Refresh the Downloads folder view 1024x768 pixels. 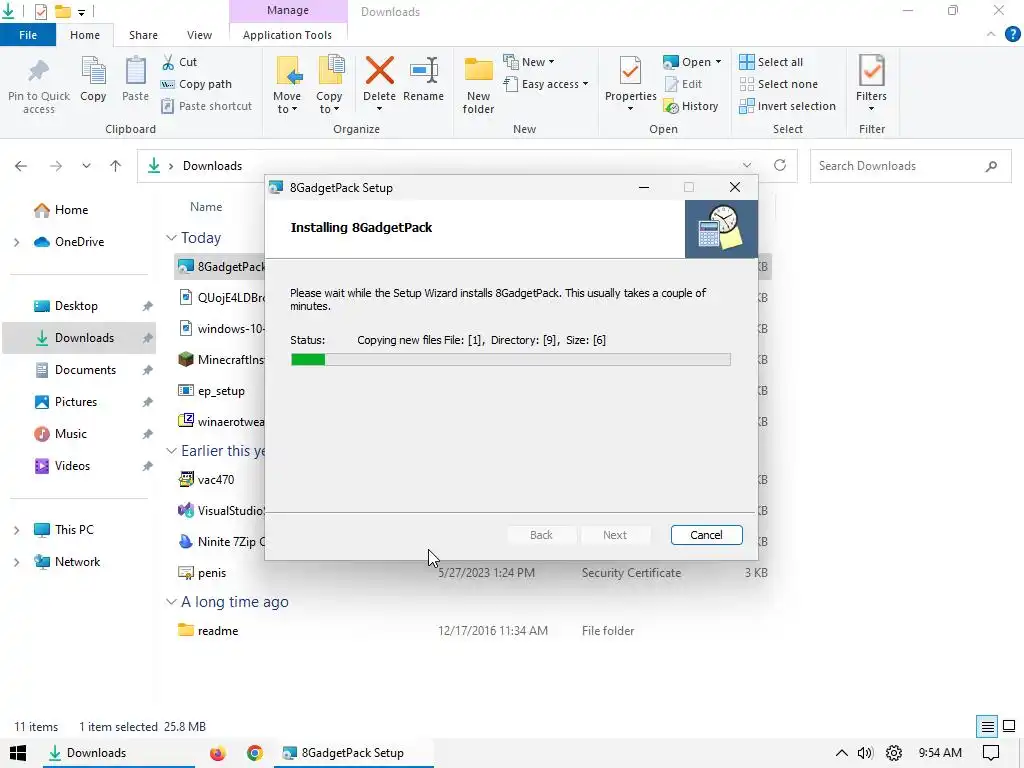(780, 165)
